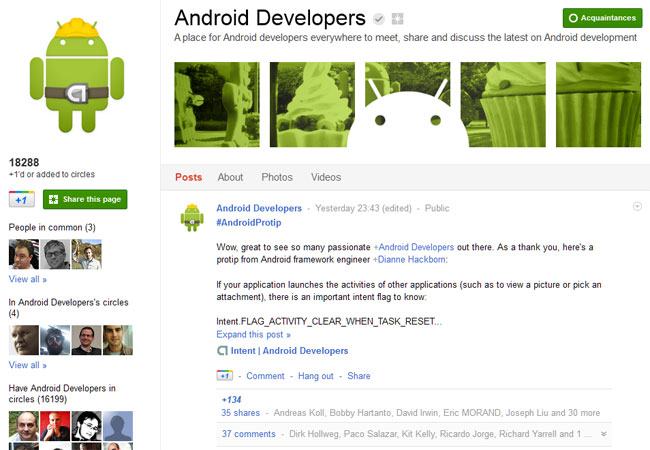Click the 18288 follower count

click(24, 162)
